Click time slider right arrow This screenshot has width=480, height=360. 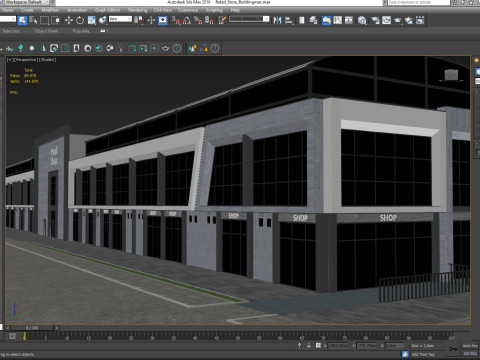(57, 328)
